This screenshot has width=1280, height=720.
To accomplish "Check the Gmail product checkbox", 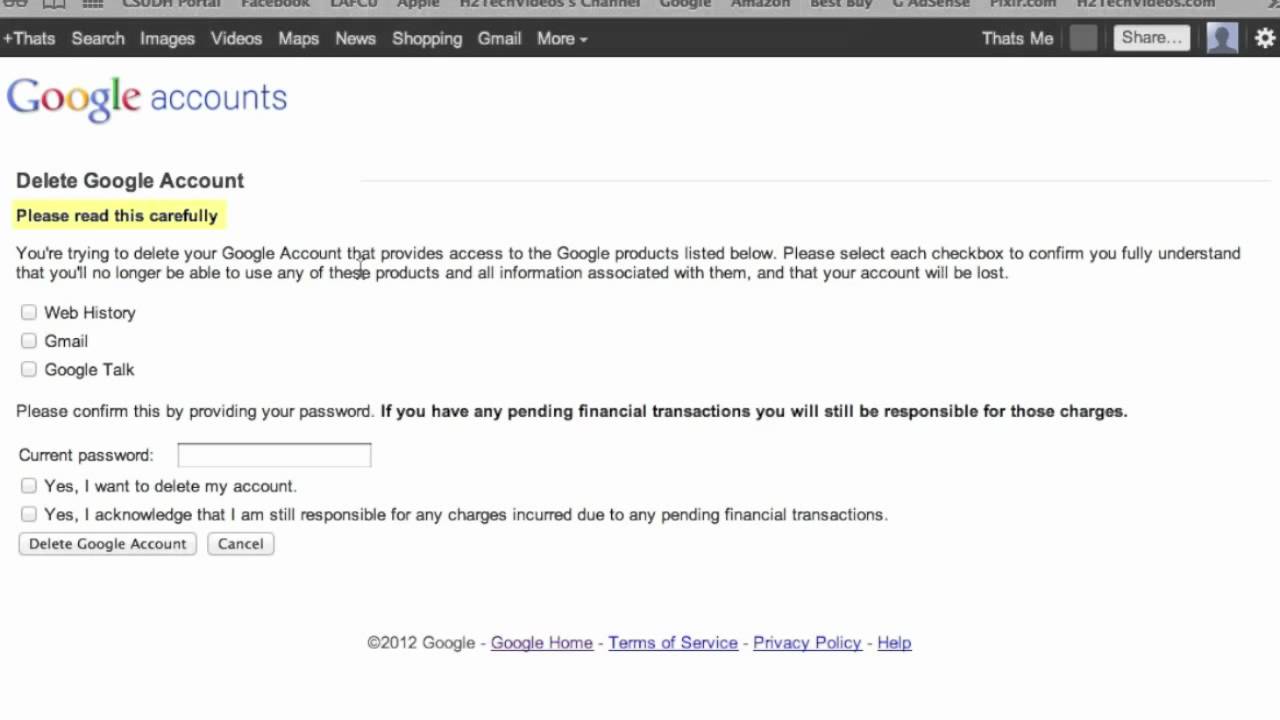I will pyautogui.click(x=29, y=341).
